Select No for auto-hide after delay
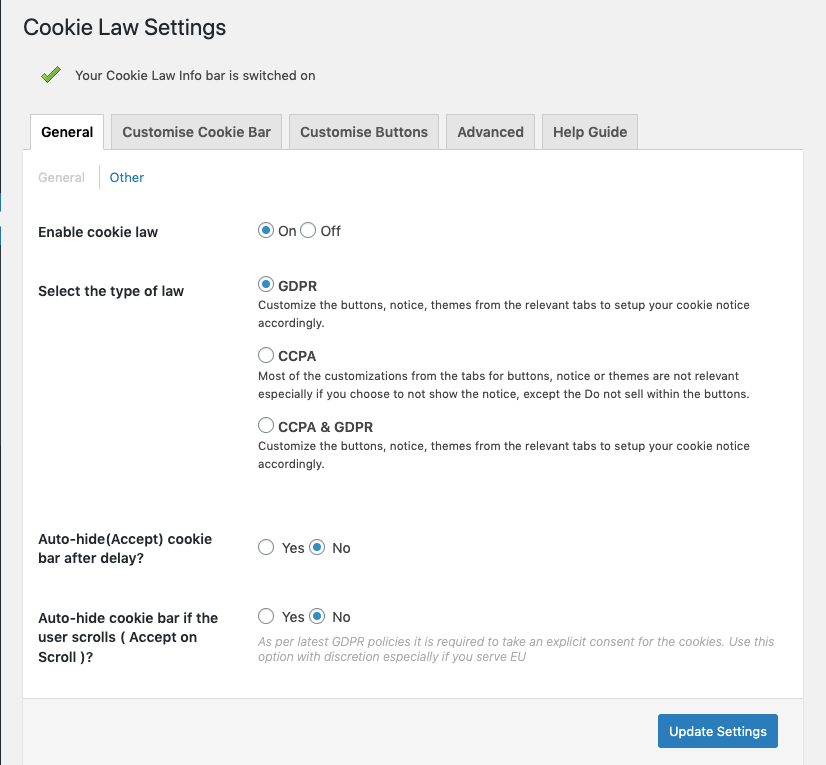Viewport: 826px width, 765px height. coord(317,547)
